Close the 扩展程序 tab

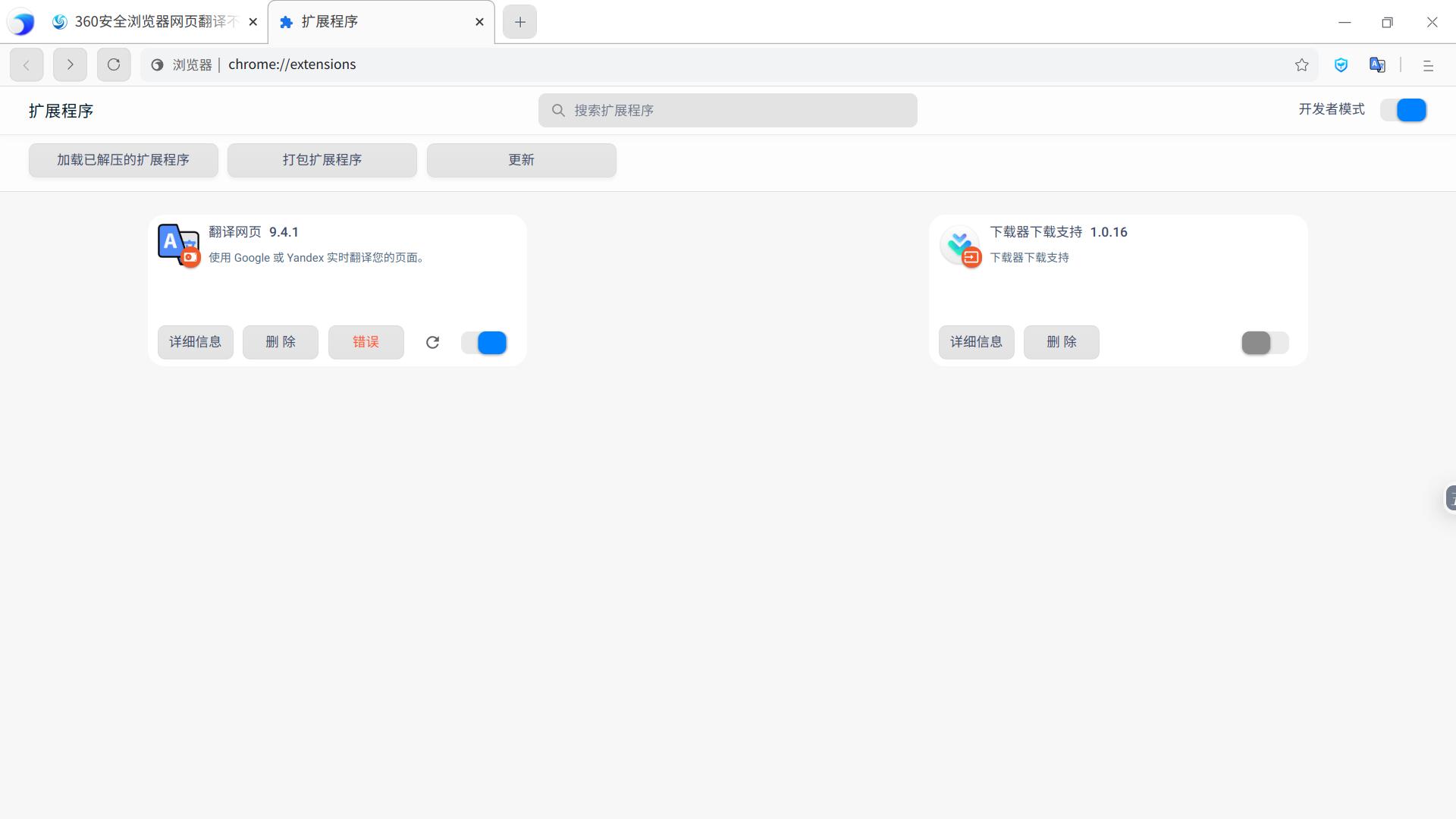pos(479,22)
